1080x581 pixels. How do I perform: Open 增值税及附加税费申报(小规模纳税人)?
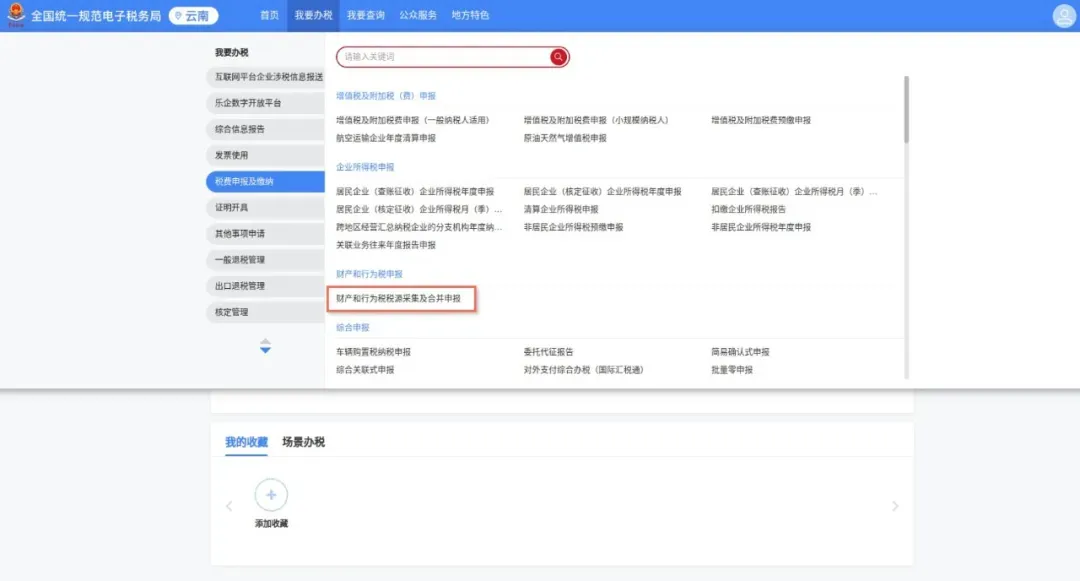click(596, 120)
